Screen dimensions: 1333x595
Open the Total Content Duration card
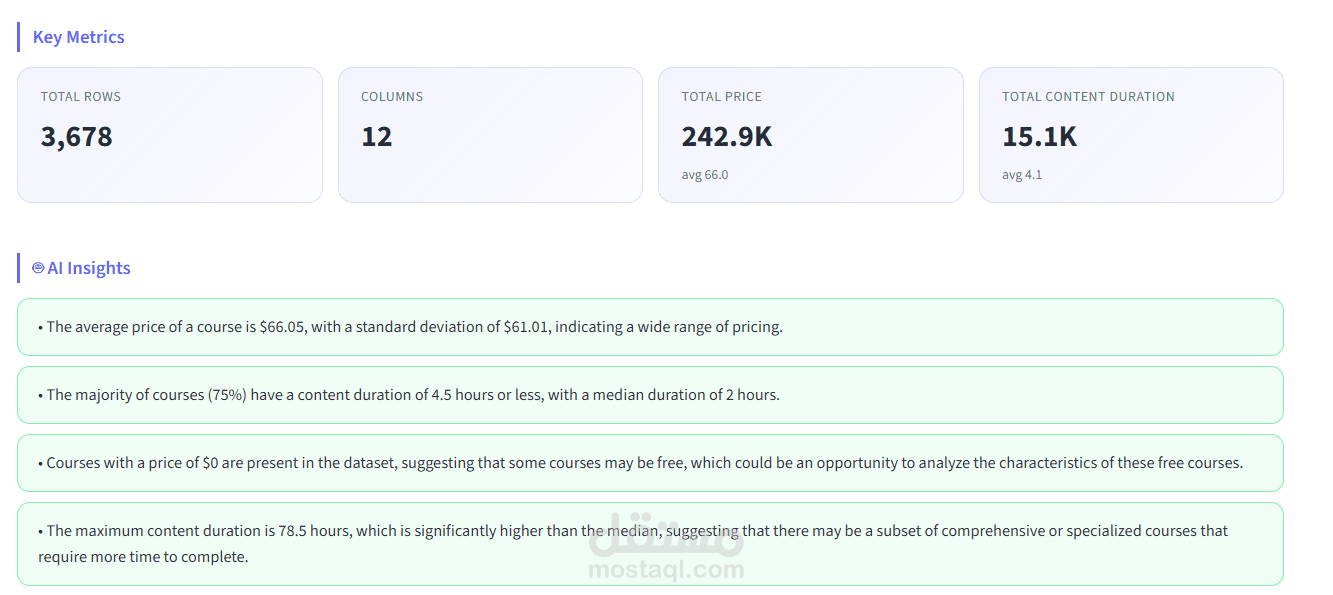coord(1131,135)
